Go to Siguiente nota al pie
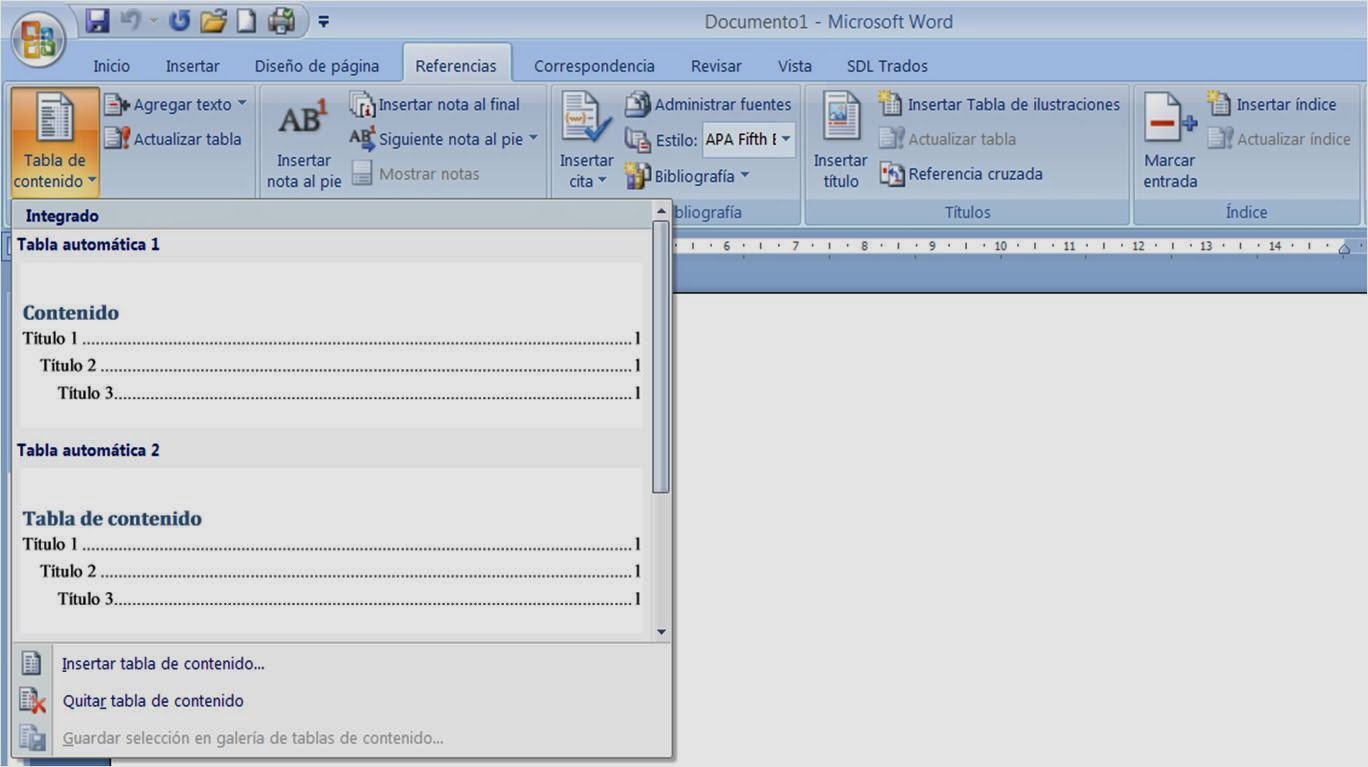Screen dimensions: 1368x767 (437, 139)
